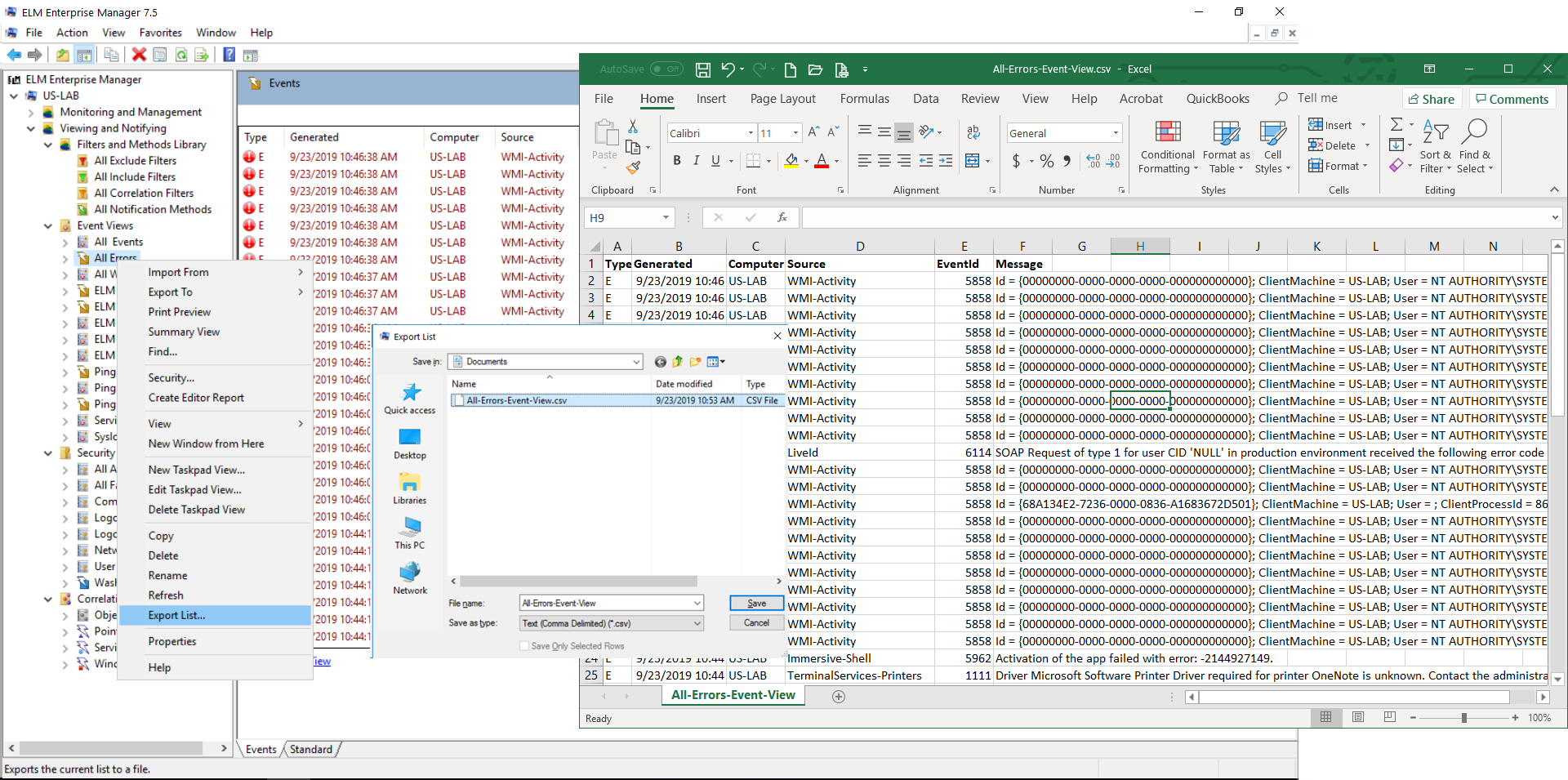Click the Comments button in Excel
1568x780 pixels.
pos(1511,99)
